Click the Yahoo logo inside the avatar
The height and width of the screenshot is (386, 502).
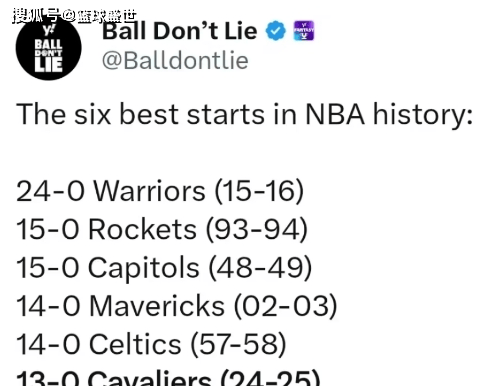click(48, 29)
